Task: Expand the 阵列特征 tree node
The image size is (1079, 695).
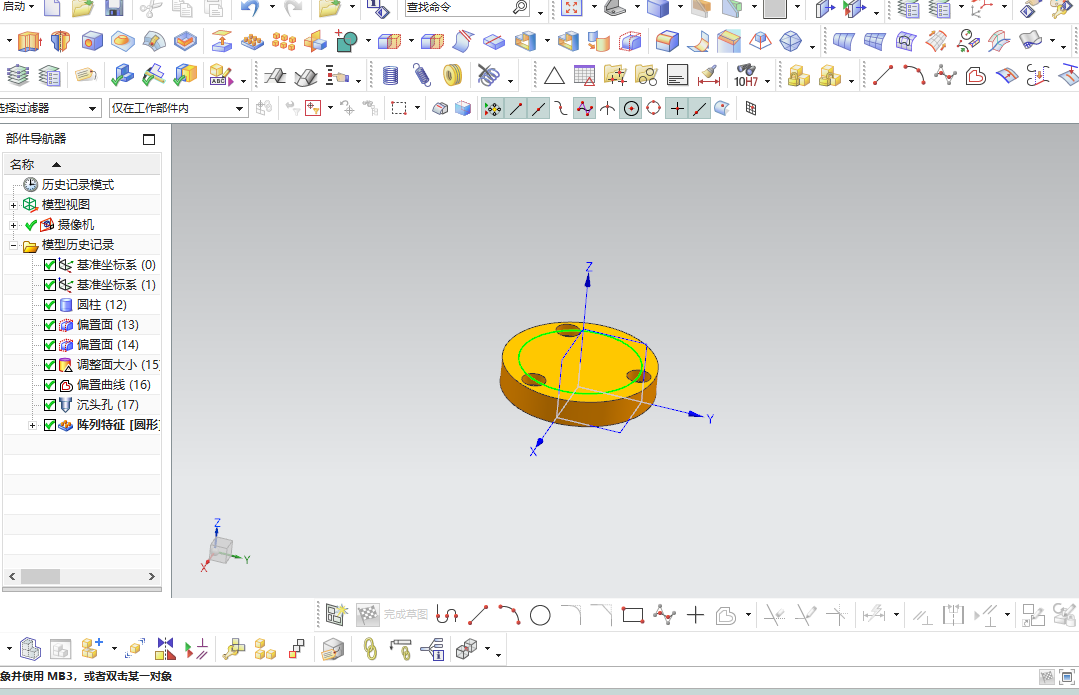Action: 32,425
